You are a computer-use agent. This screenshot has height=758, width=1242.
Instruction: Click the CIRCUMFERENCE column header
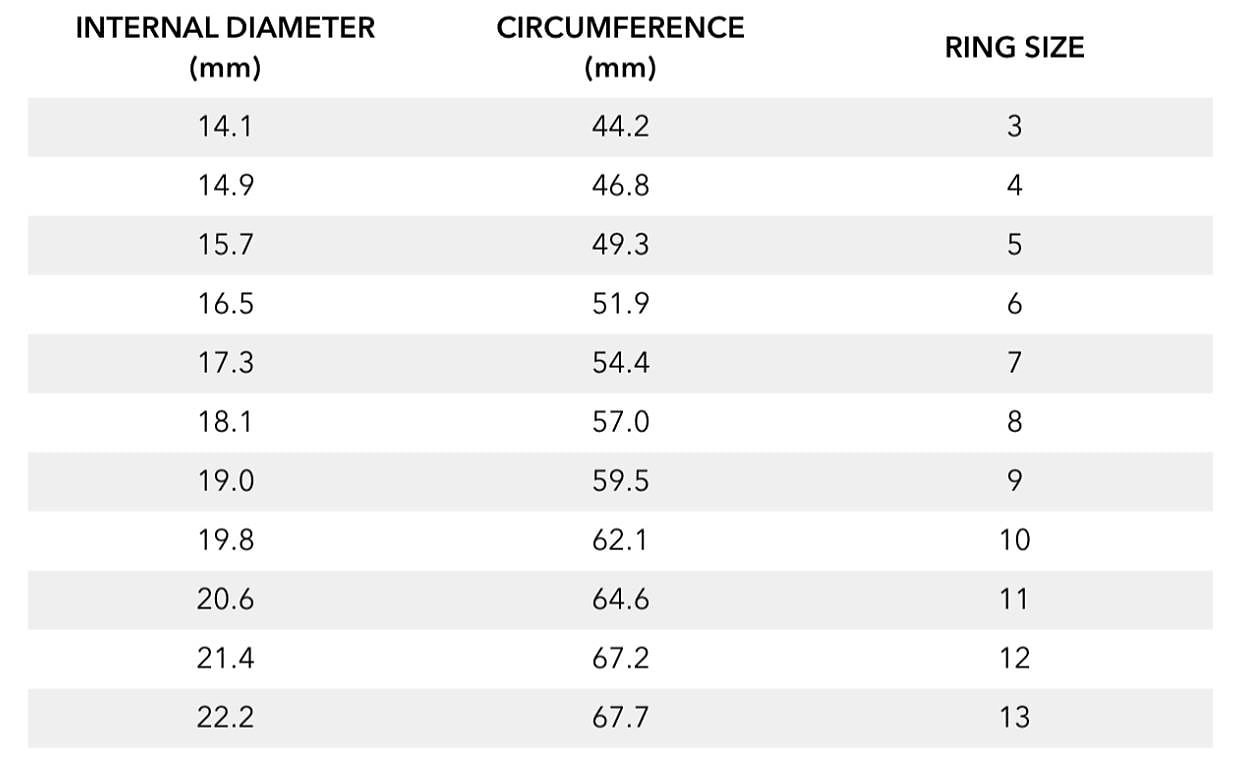[x=620, y=47]
